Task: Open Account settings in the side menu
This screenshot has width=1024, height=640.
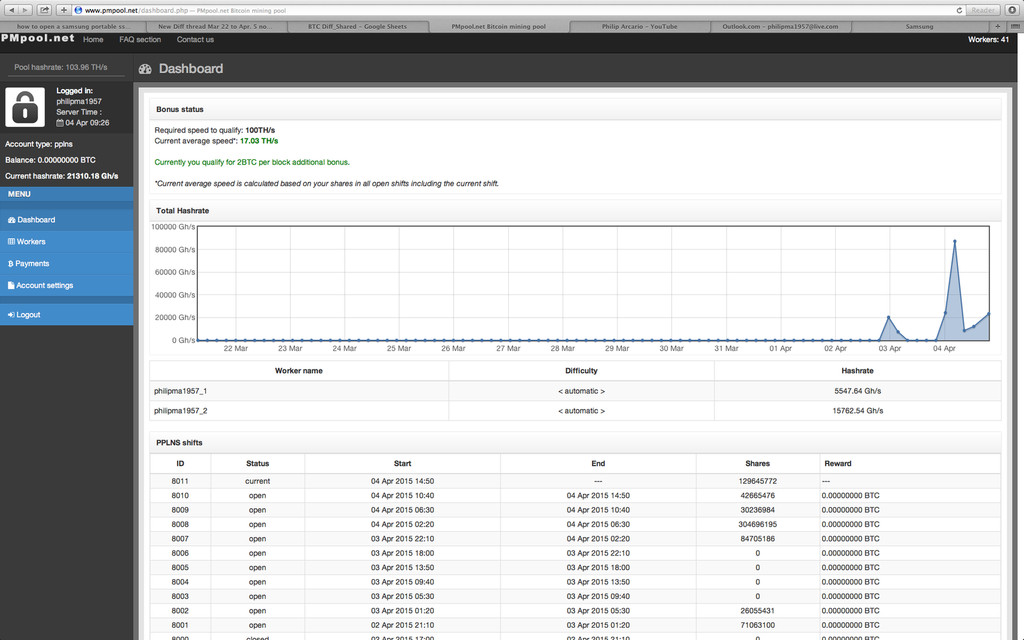Action: tap(67, 285)
